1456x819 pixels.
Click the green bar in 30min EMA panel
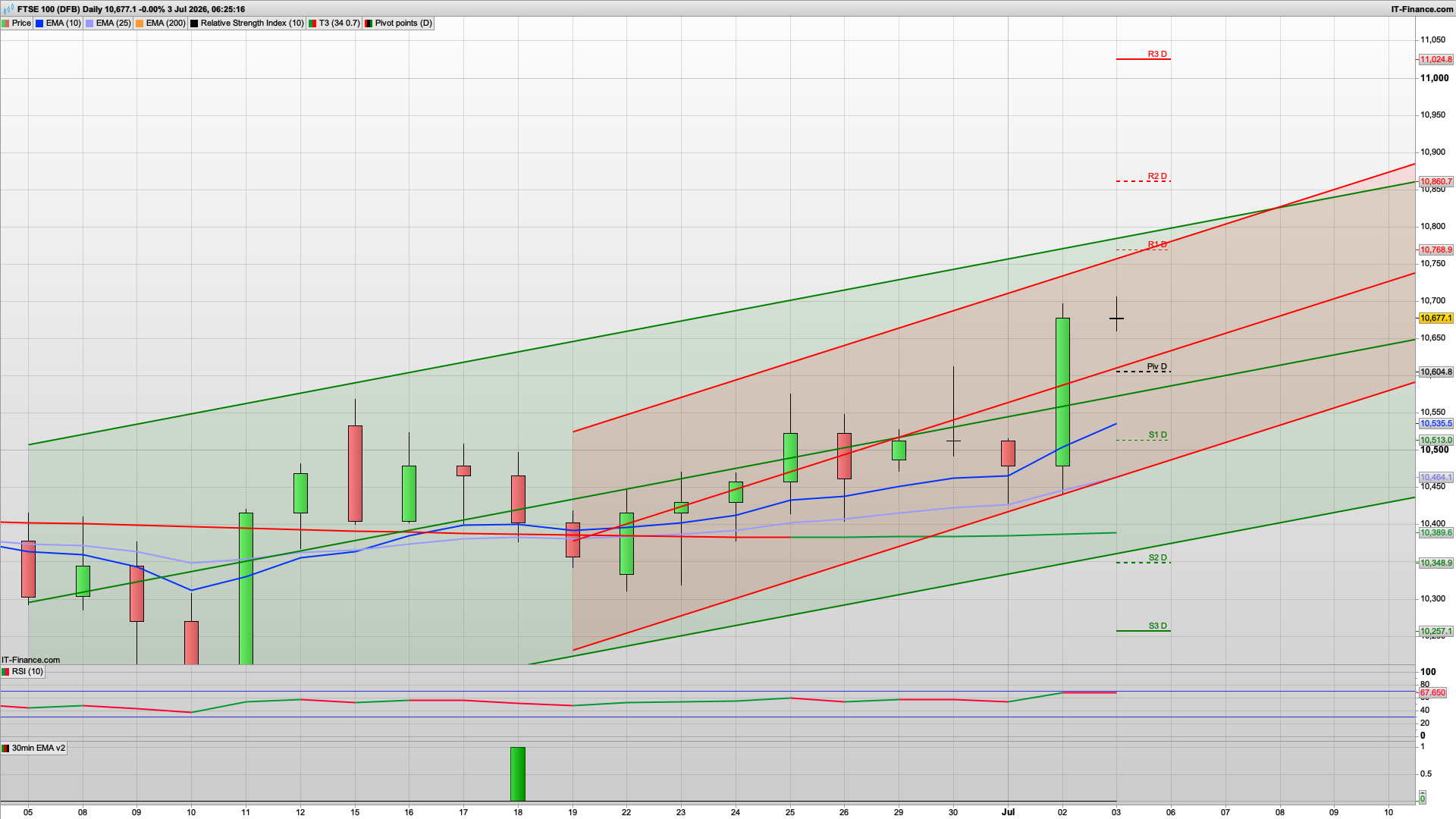click(518, 774)
